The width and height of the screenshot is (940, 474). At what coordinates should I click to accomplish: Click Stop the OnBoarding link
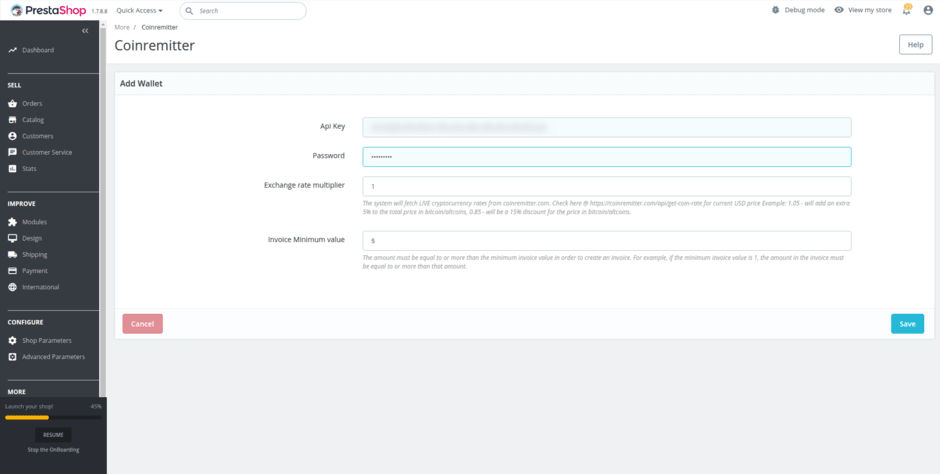pyautogui.click(x=53, y=449)
